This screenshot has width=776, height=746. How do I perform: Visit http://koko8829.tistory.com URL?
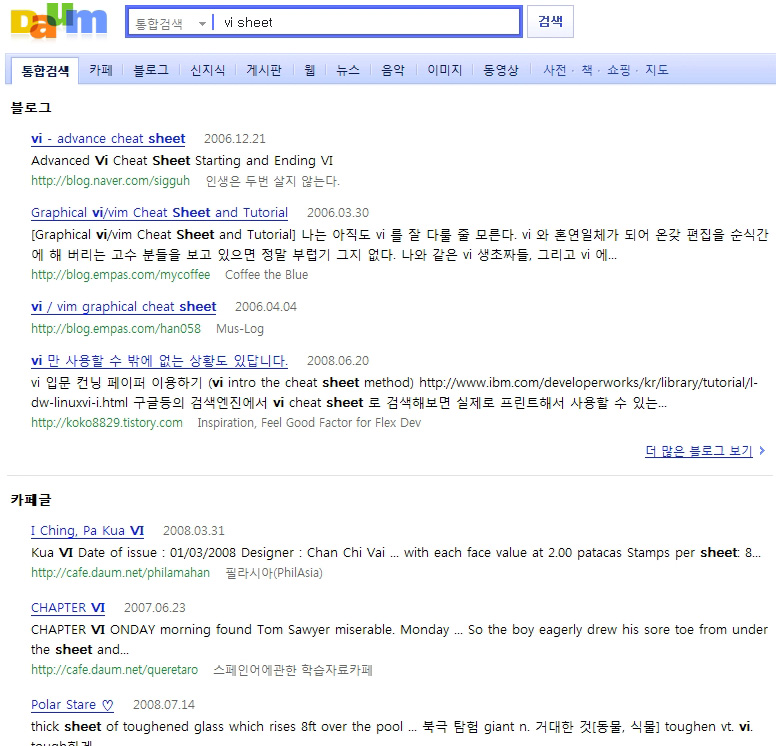[x=107, y=423]
